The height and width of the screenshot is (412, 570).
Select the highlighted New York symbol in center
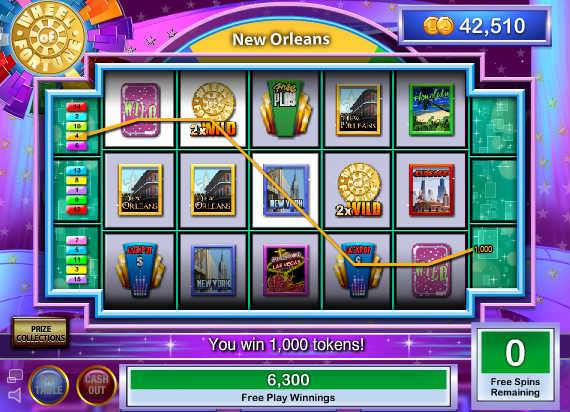pyautogui.click(x=286, y=190)
